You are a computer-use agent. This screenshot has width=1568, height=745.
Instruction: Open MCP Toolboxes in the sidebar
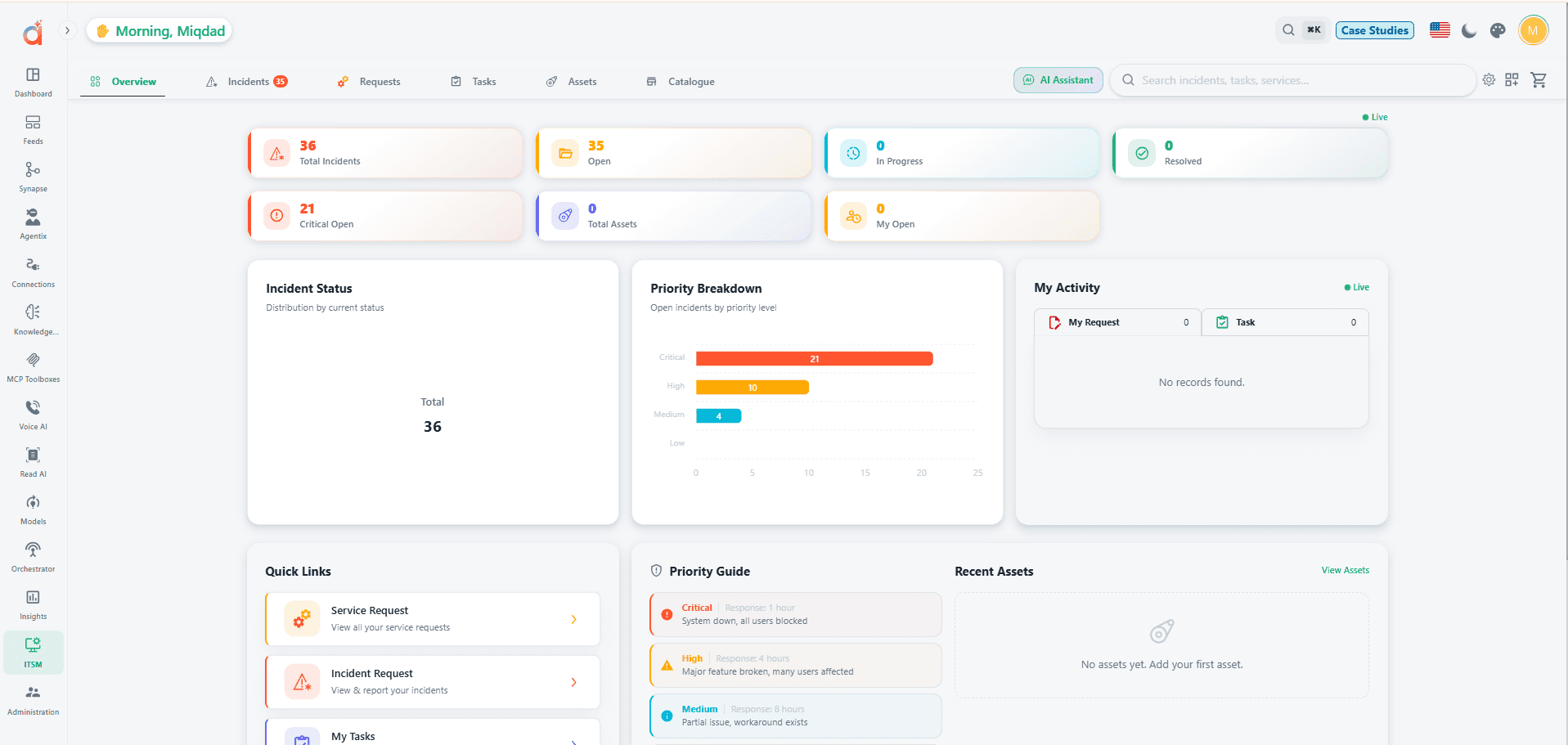(33, 367)
